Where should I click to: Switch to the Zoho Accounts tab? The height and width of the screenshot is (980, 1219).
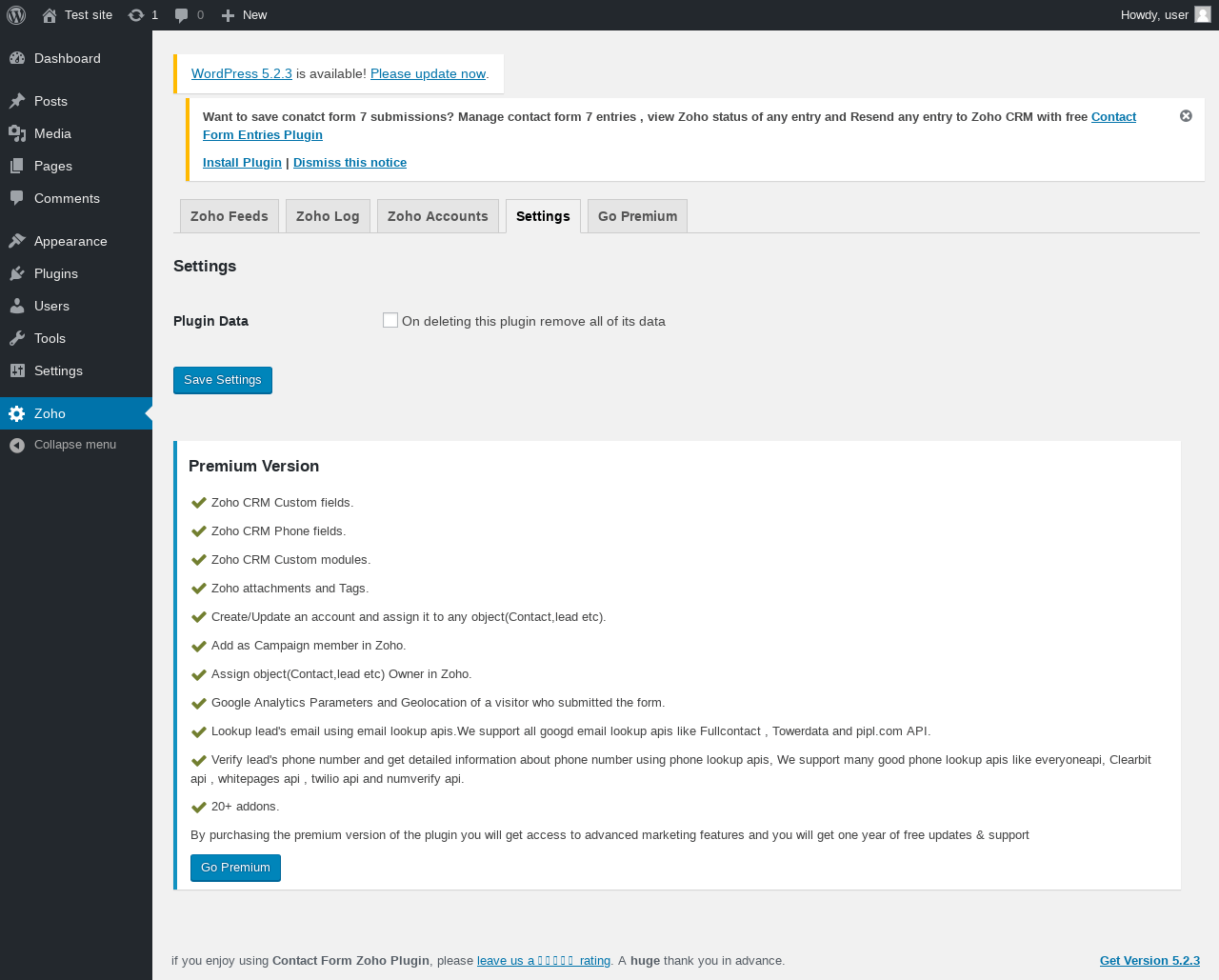point(438,216)
